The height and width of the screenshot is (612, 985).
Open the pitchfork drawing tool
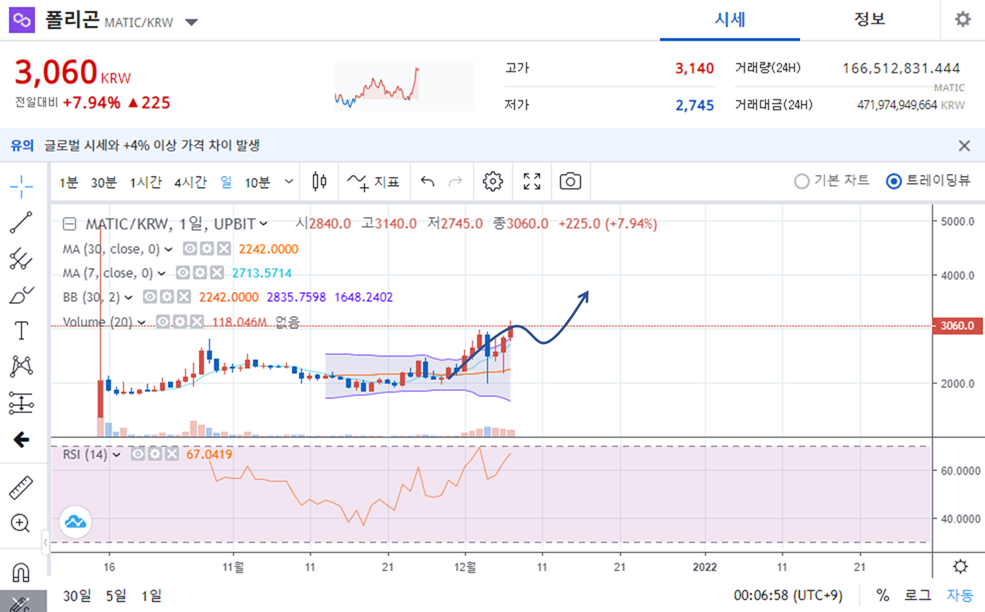(x=21, y=258)
